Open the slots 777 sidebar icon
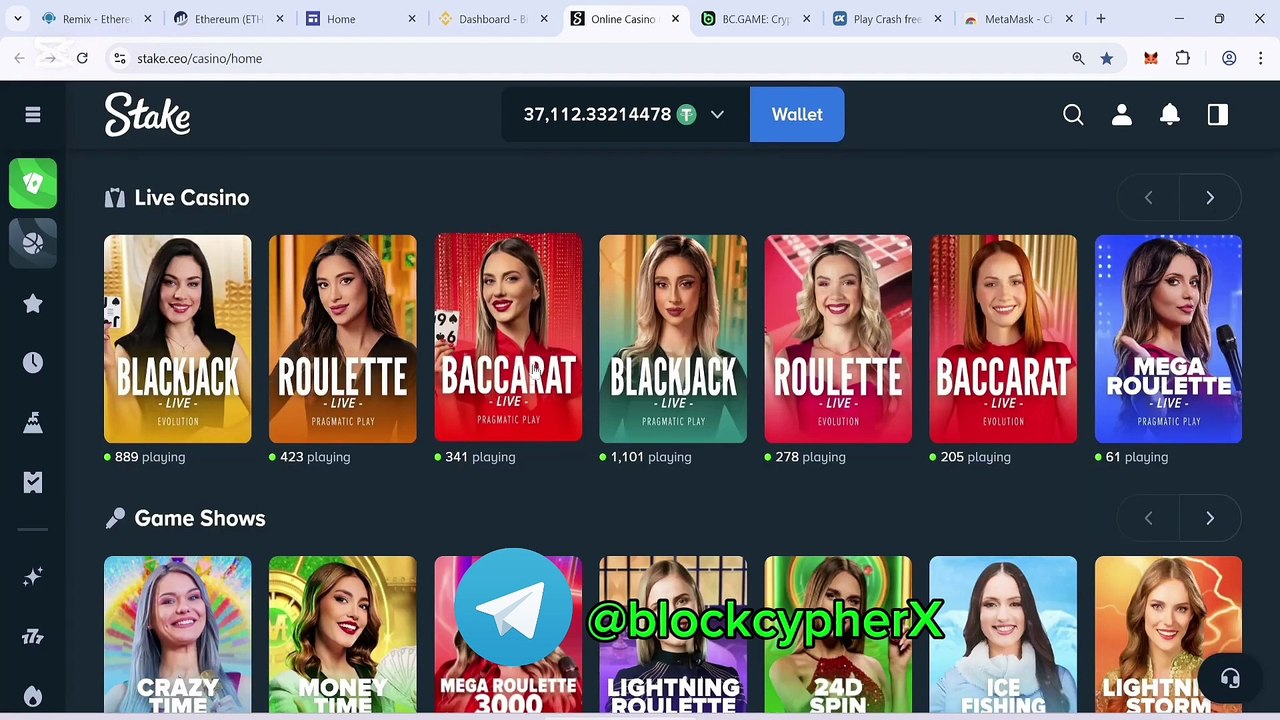The height and width of the screenshot is (720, 1280). pyautogui.click(x=33, y=637)
